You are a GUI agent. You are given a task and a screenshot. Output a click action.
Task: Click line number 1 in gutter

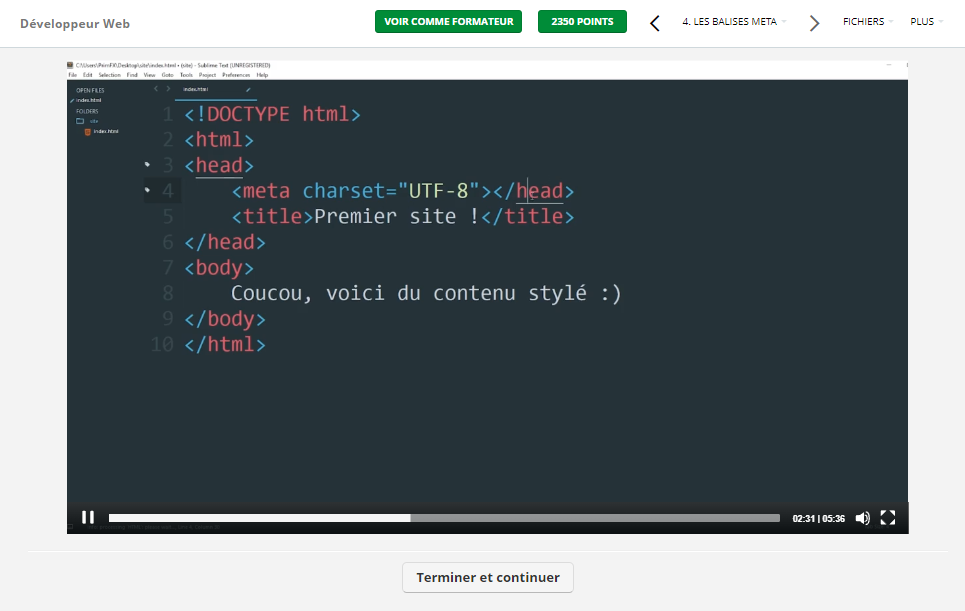[x=167, y=114]
